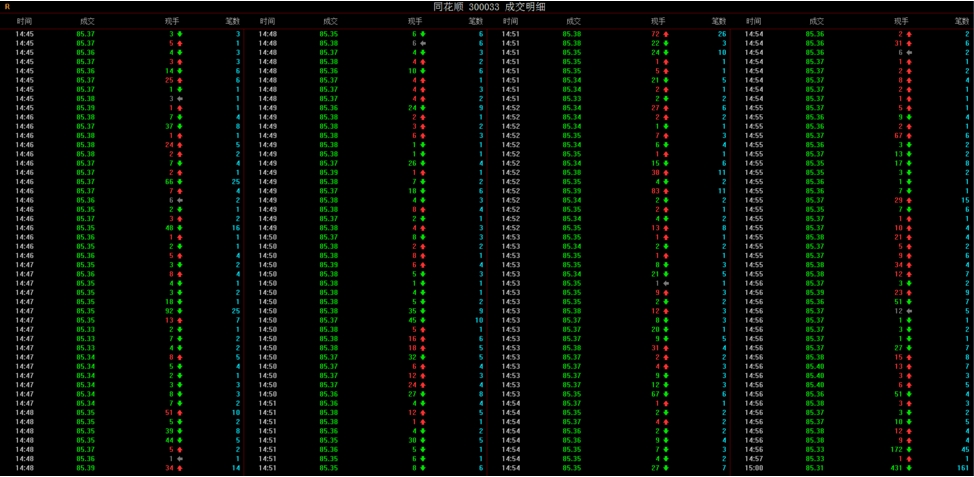
Task: Click the red up arrow beside volume 25 at 14:45
Action: tap(180, 80)
